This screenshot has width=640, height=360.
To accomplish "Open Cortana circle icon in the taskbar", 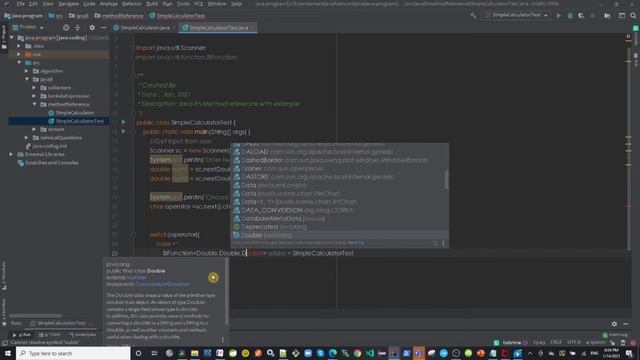I will coord(138,353).
